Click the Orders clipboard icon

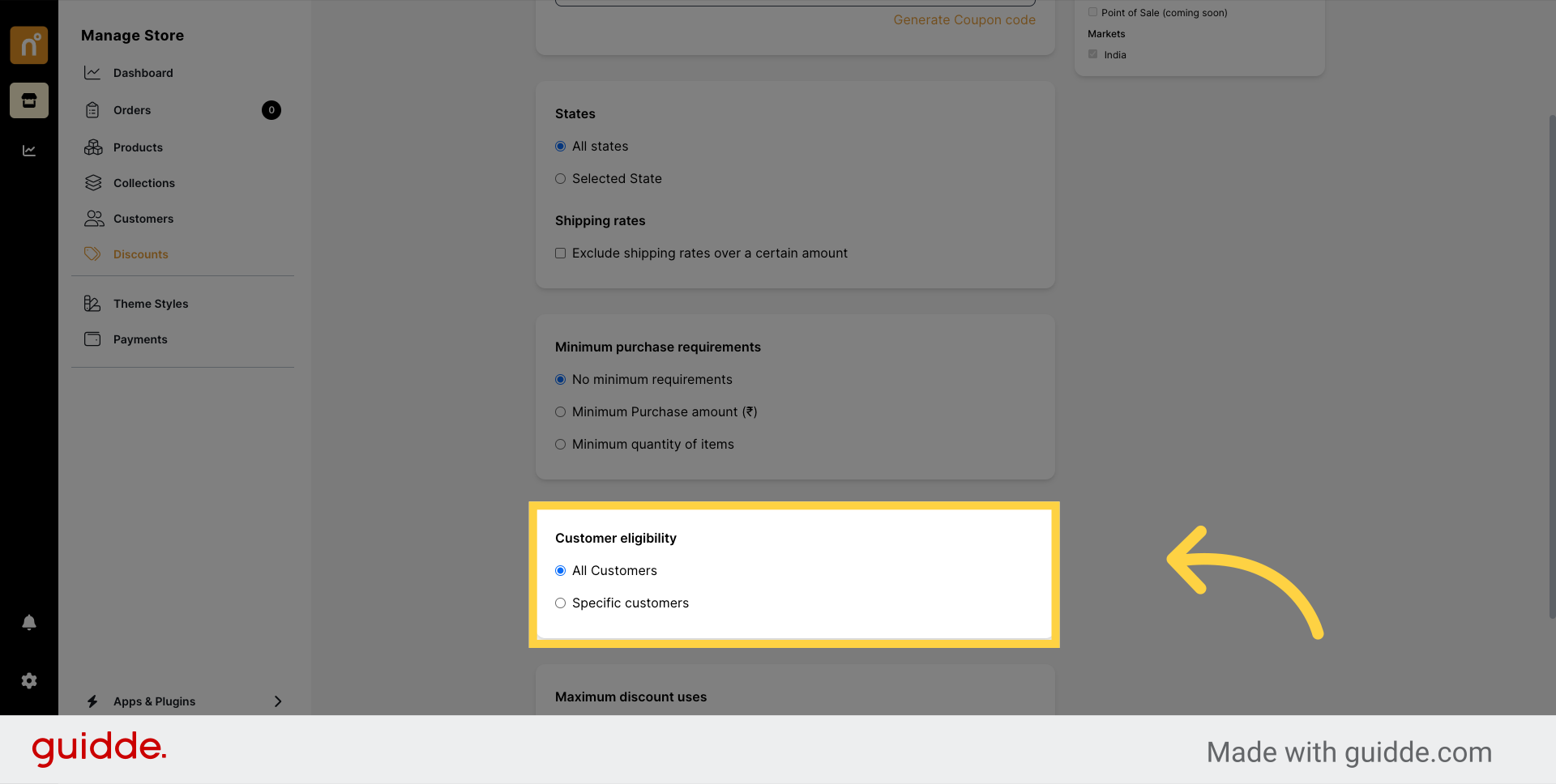(92, 110)
